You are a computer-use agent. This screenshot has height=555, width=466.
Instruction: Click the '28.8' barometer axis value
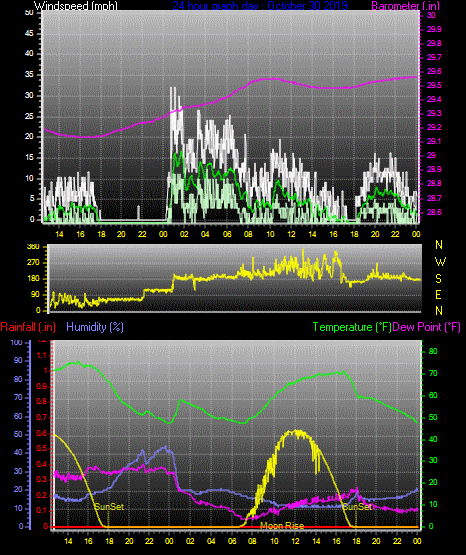click(434, 184)
